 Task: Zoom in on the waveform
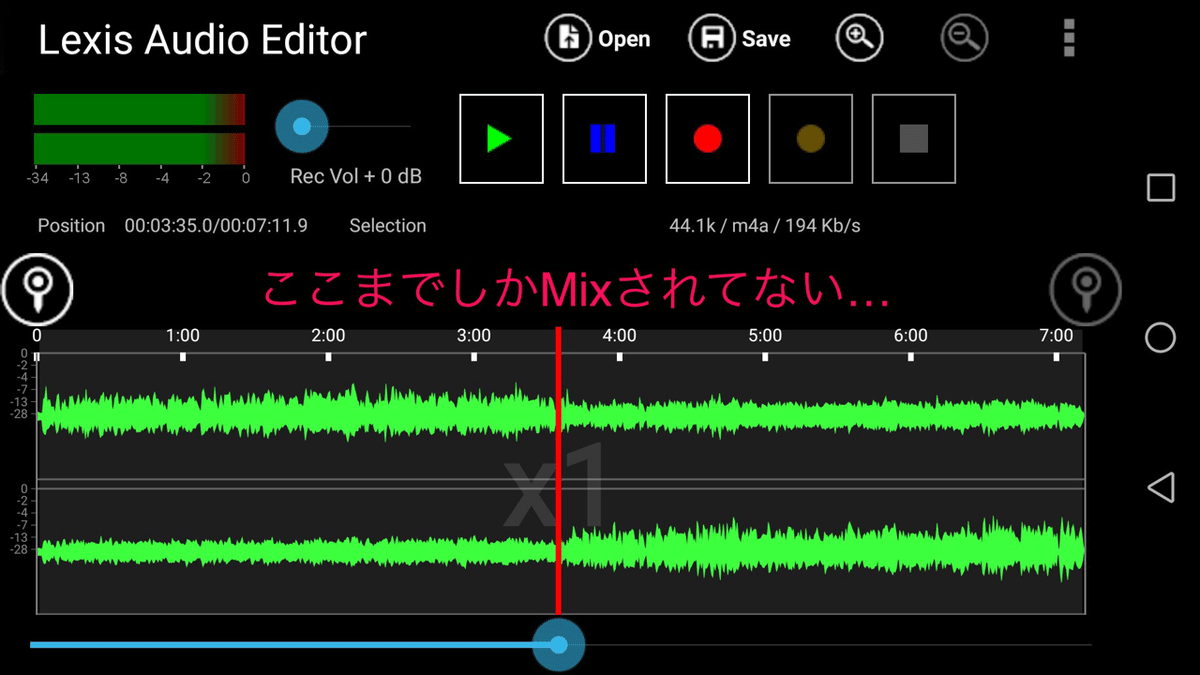coord(860,39)
